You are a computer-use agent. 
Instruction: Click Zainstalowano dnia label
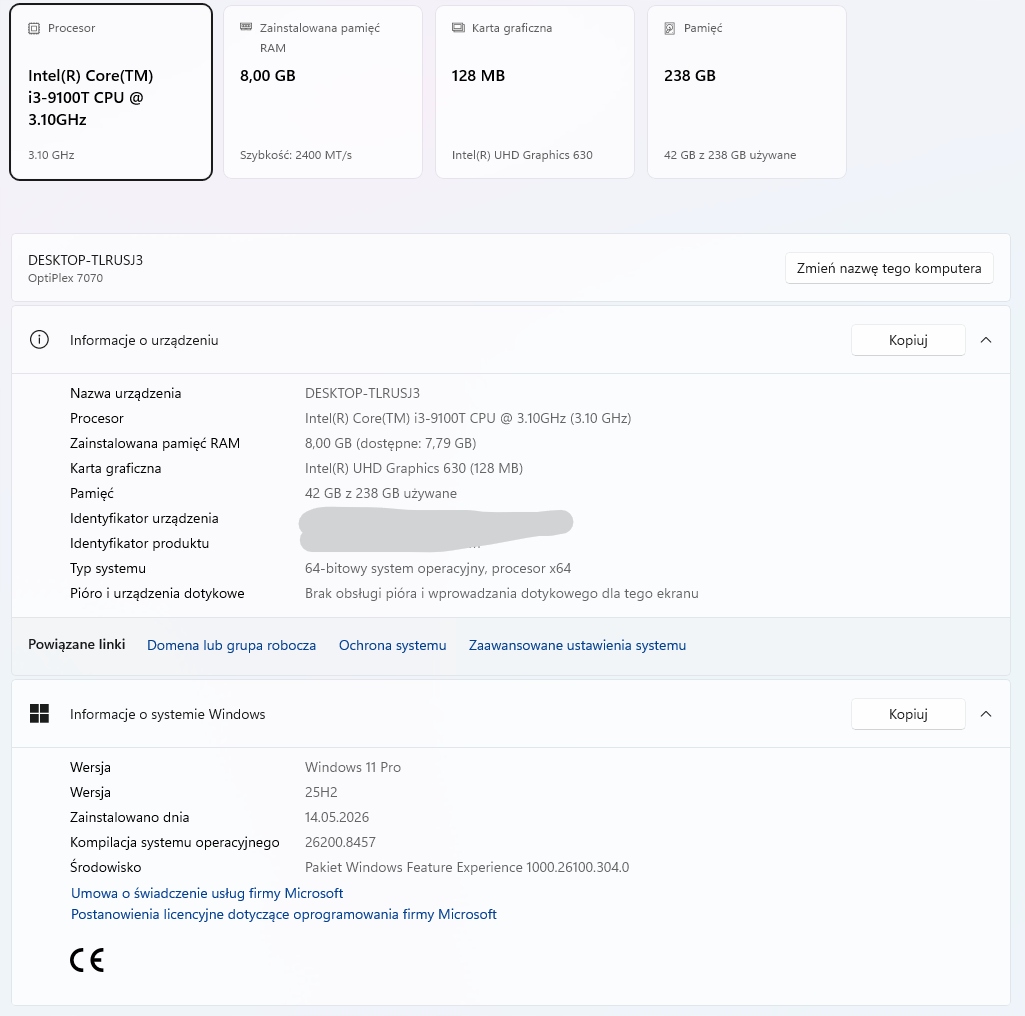point(129,817)
